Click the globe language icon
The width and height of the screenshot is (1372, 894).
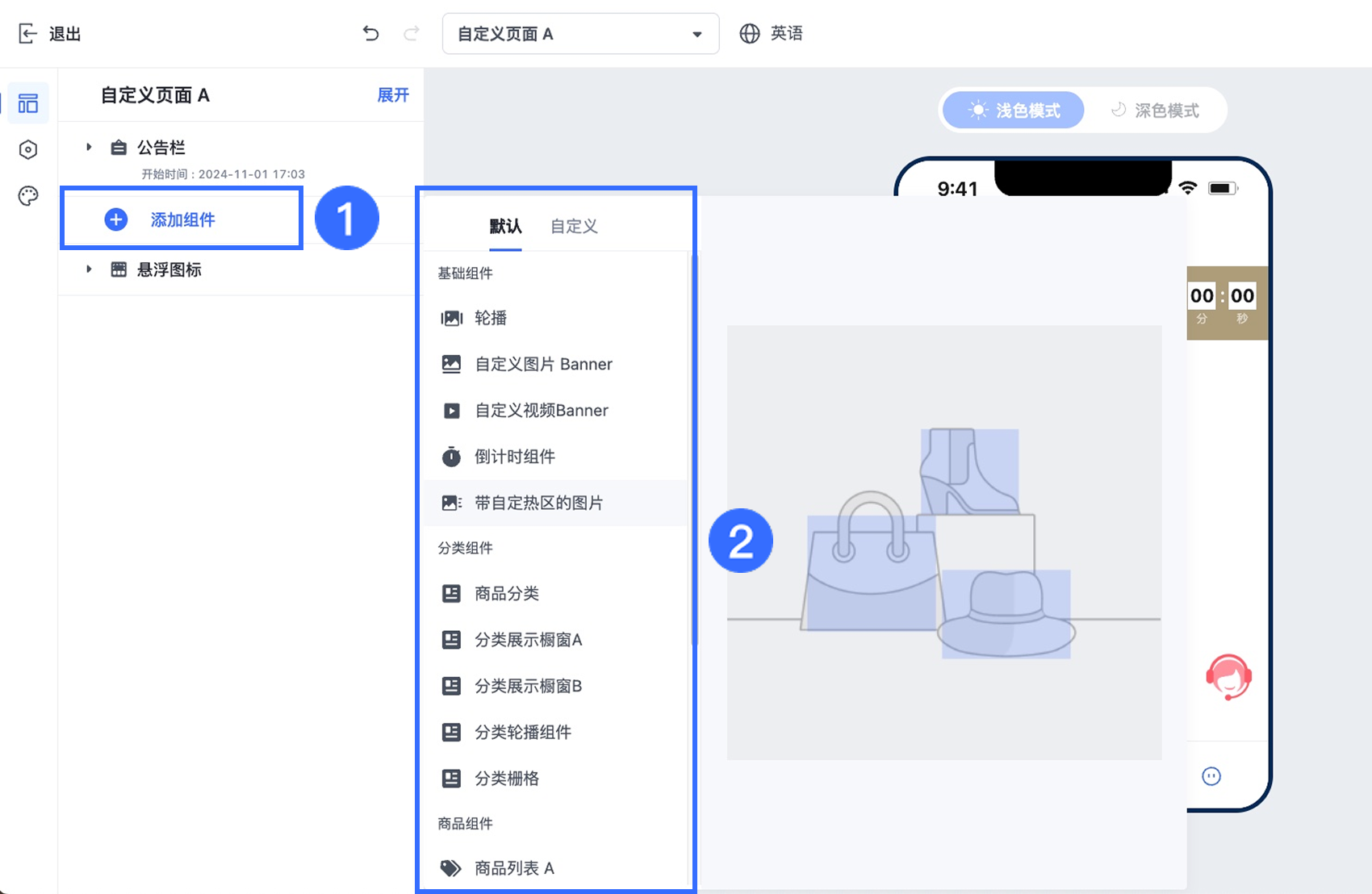pyautogui.click(x=749, y=33)
